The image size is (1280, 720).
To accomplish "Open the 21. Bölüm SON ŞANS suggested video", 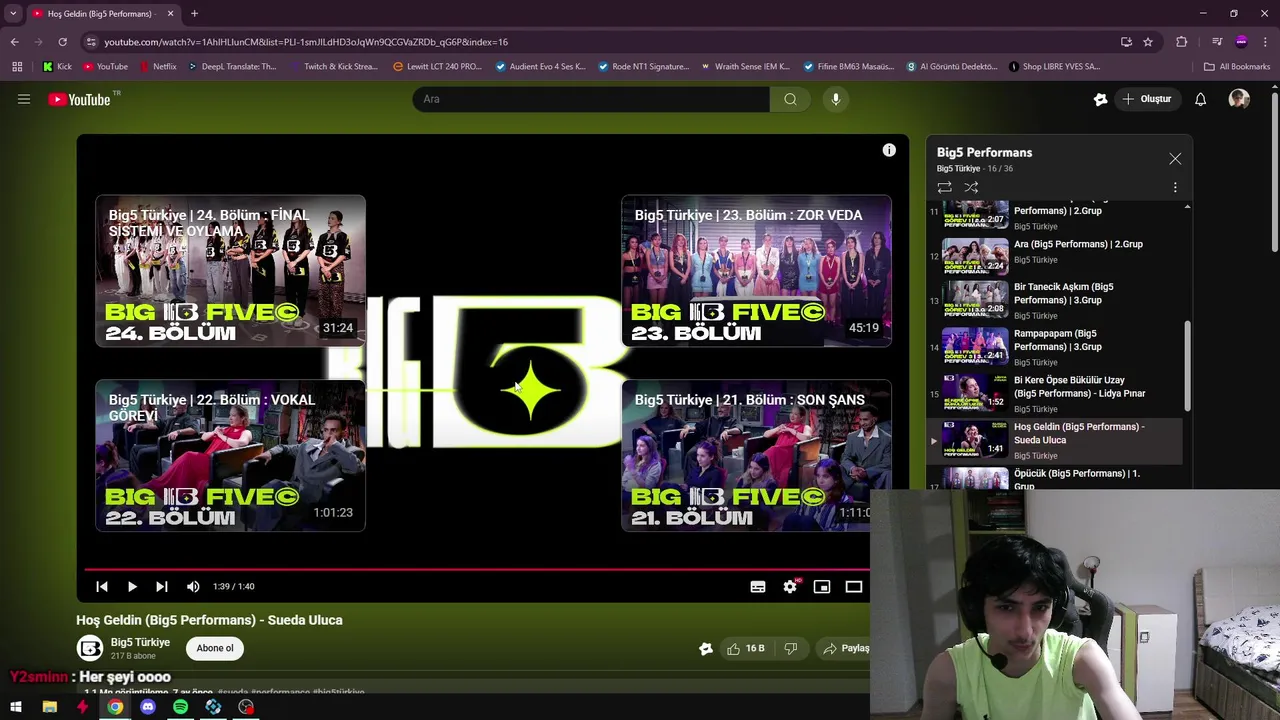I will point(756,456).
